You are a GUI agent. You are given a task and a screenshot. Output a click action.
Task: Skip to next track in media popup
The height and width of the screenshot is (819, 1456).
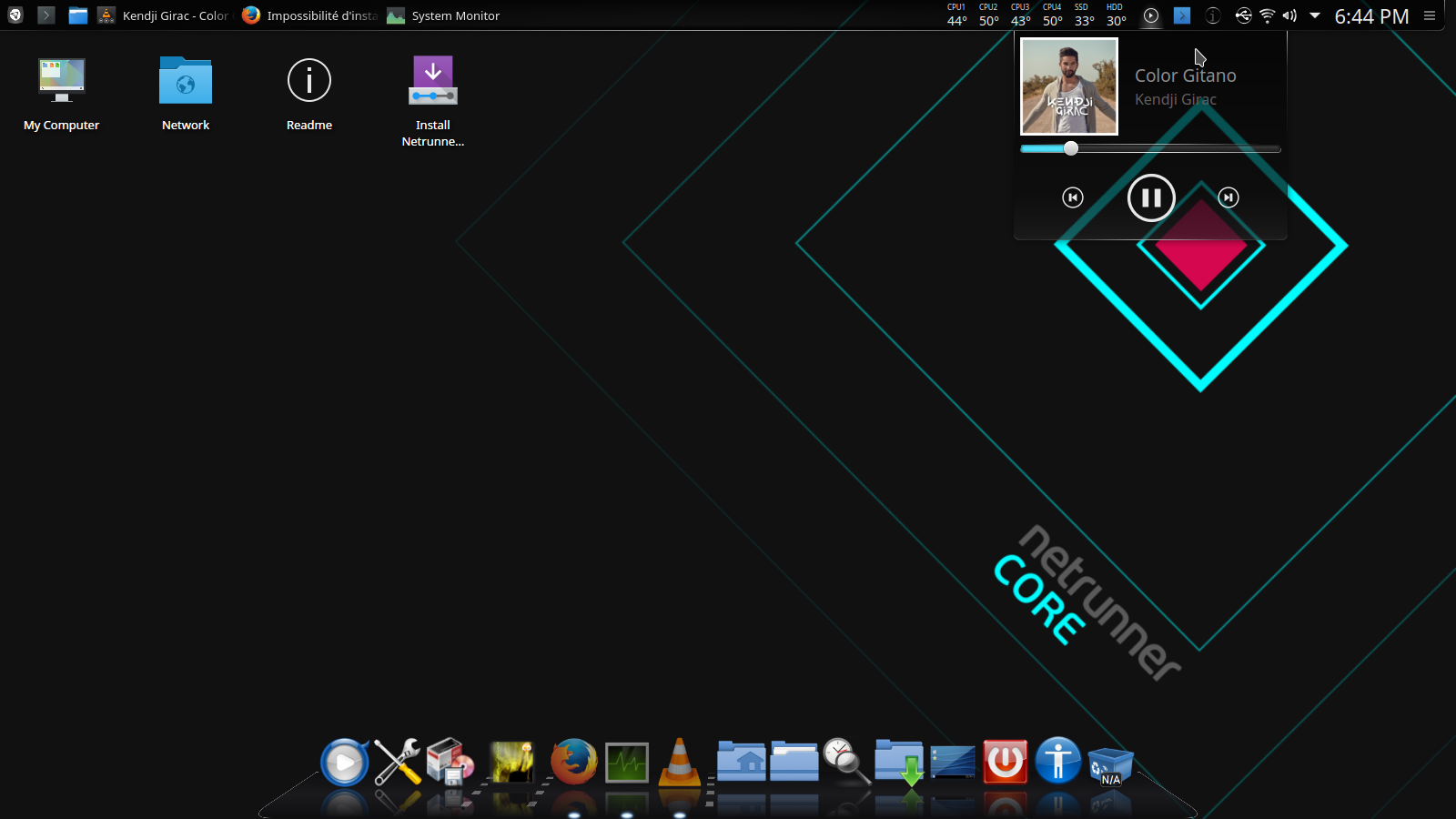pos(1228,197)
